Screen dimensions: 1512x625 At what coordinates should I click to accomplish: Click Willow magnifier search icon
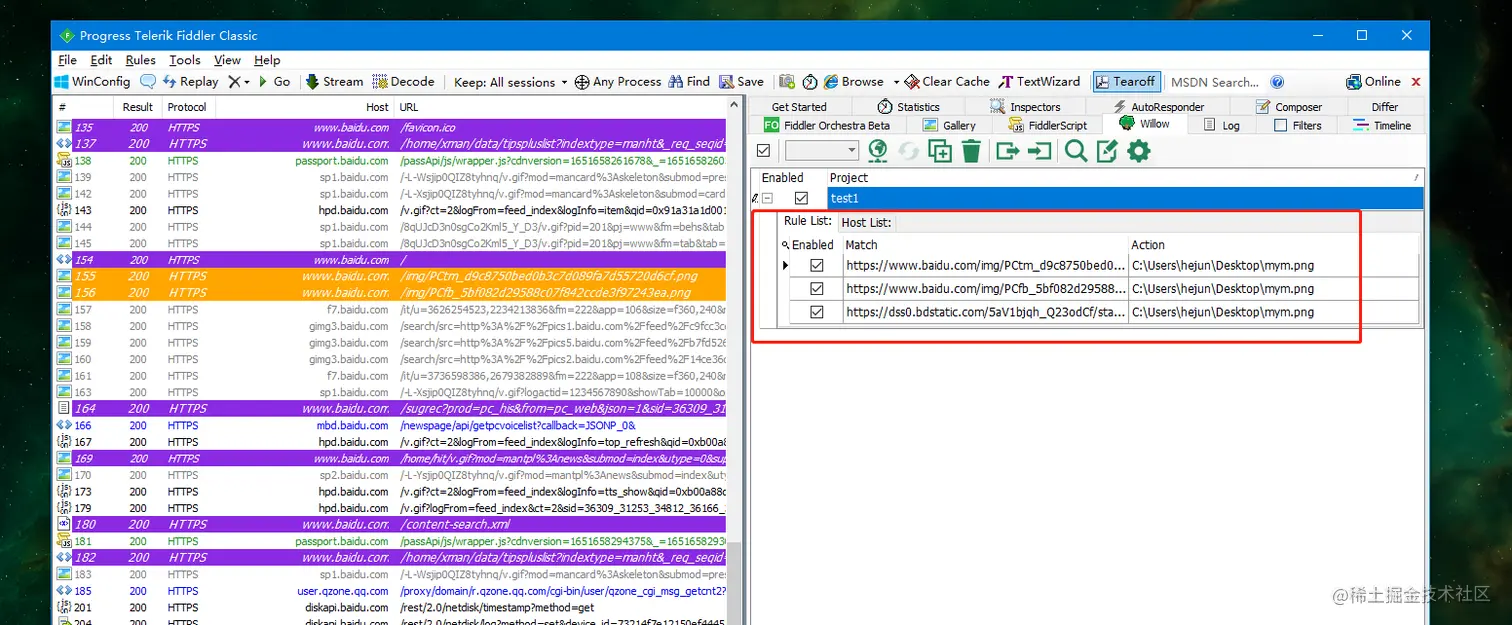pos(1076,151)
